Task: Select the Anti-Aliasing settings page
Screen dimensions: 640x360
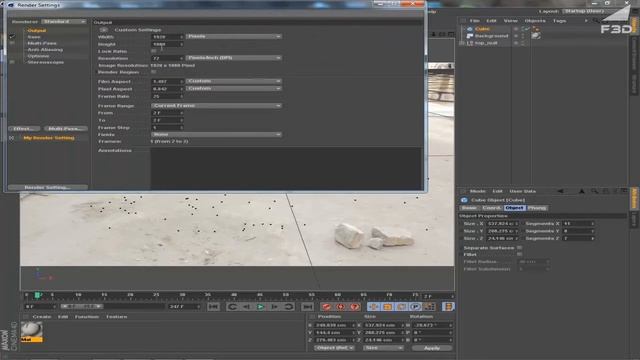Action: [x=45, y=49]
